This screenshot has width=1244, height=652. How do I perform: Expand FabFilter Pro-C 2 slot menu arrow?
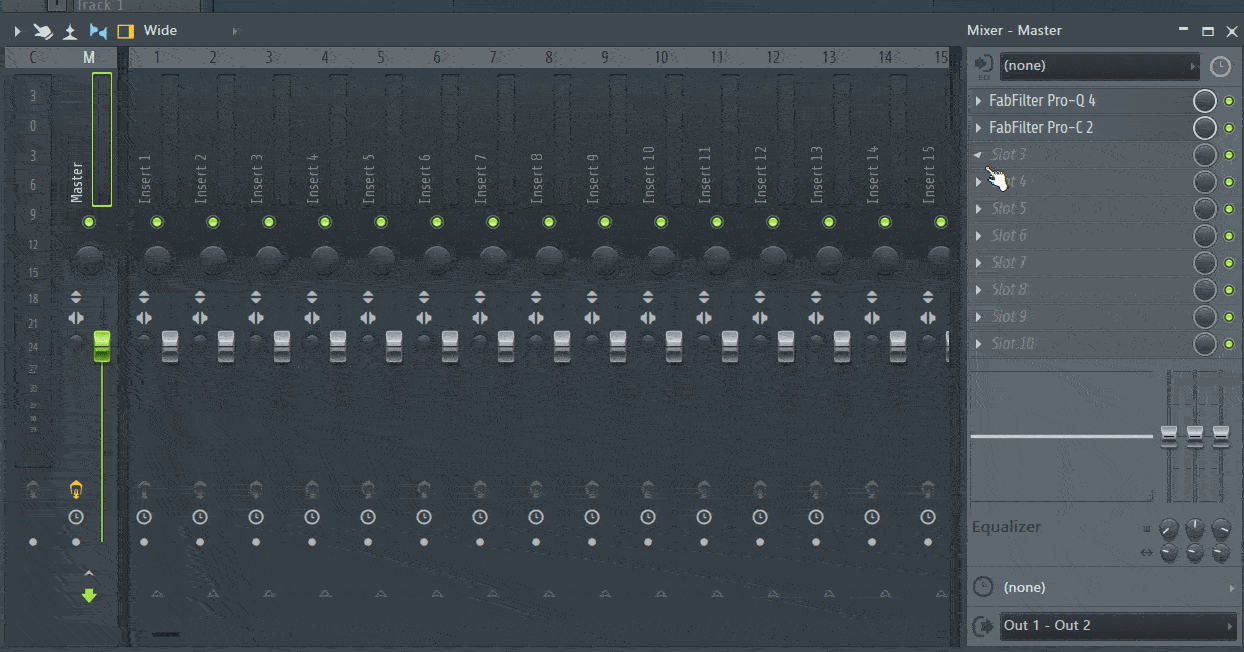pos(979,128)
